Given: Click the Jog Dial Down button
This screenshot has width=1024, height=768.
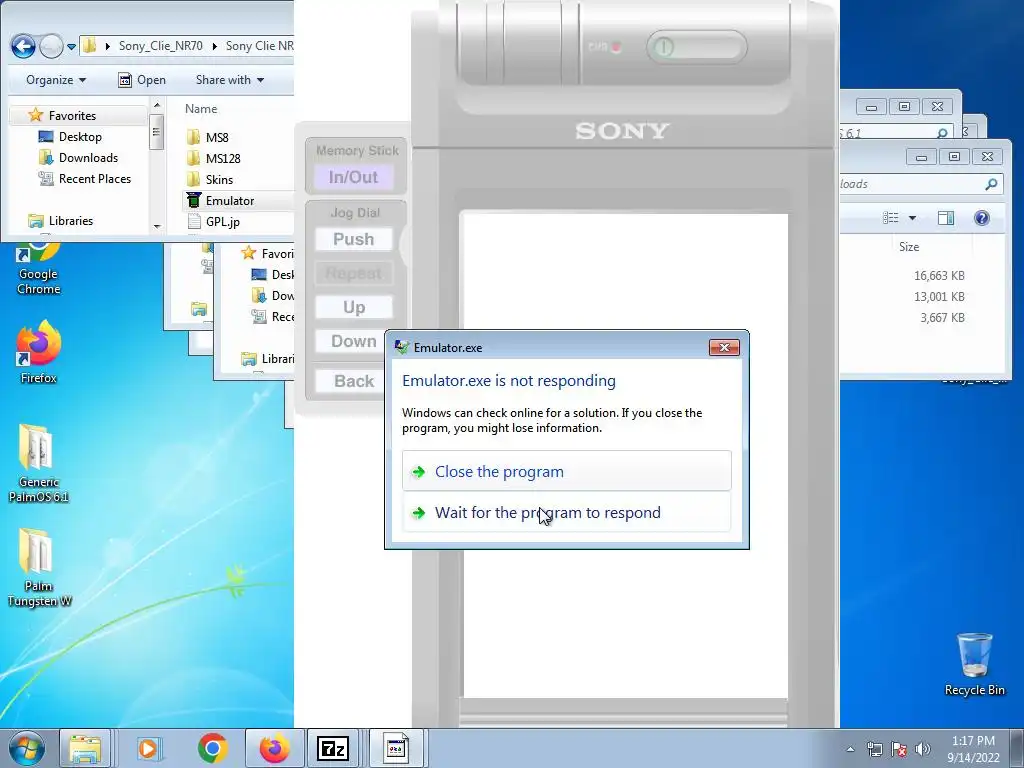Looking at the screenshot, I should pos(353,341).
